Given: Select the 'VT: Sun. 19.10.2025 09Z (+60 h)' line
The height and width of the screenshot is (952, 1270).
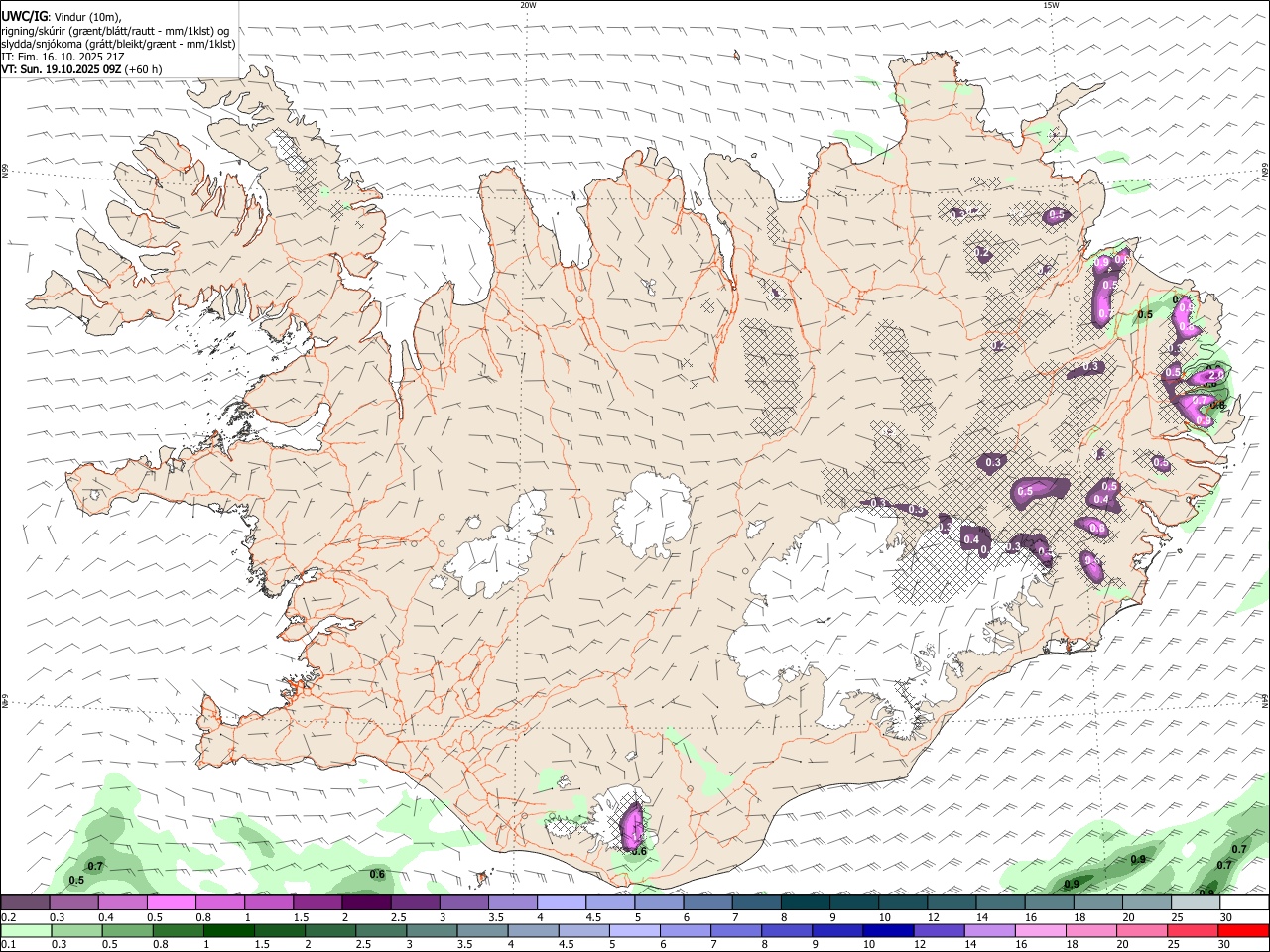Looking at the screenshot, I should pyautogui.click(x=81, y=69).
